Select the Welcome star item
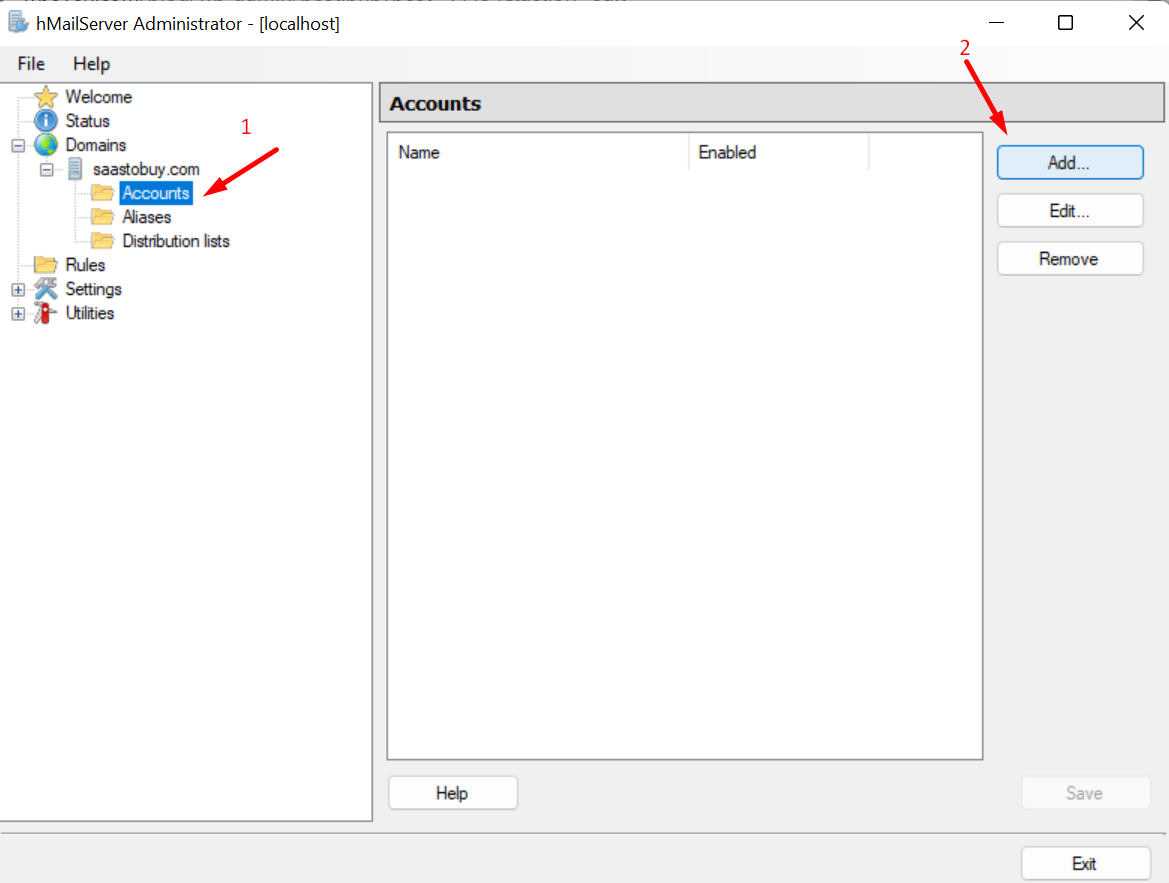1169x883 pixels. tap(46, 96)
